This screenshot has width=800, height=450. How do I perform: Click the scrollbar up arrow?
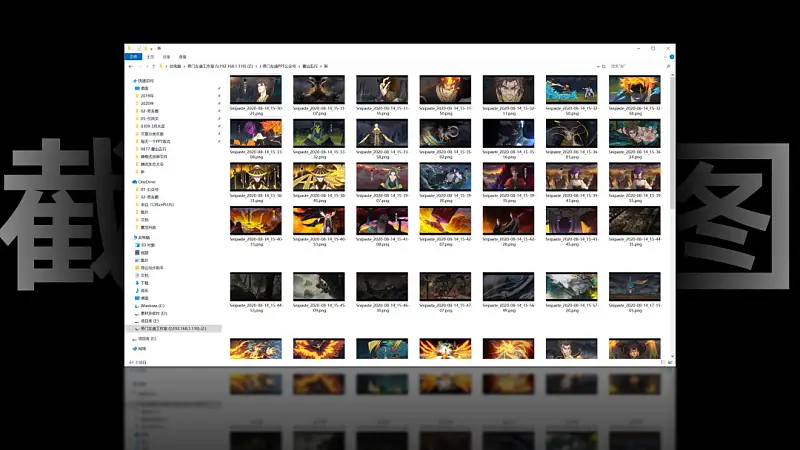672,76
